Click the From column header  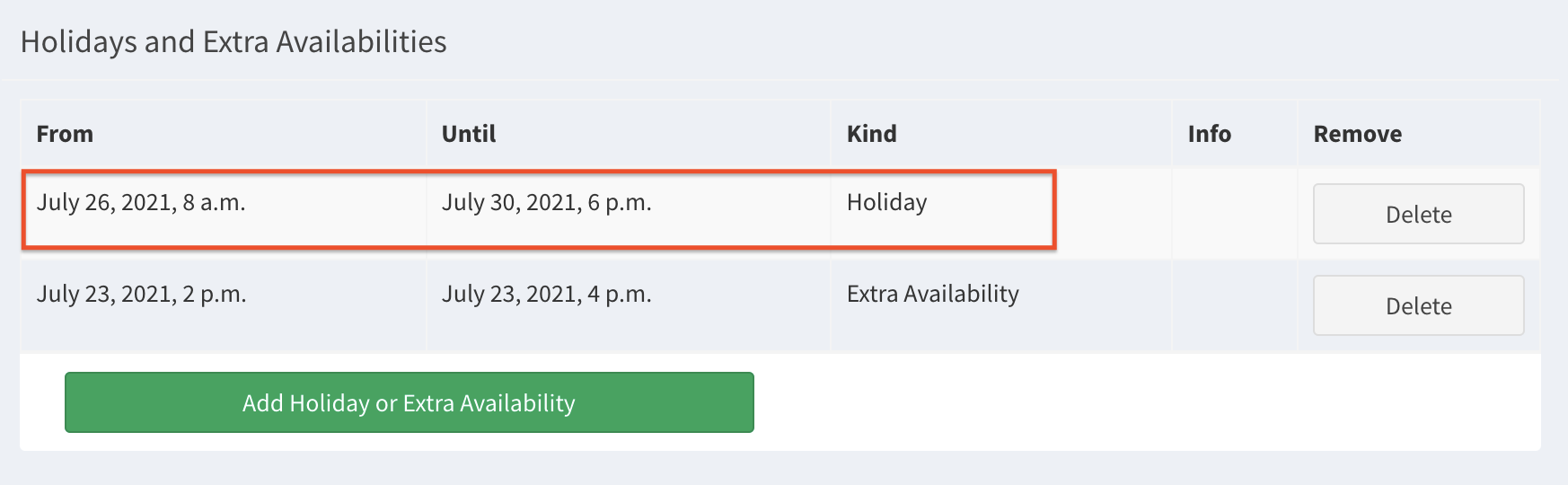pyautogui.click(x=65, y=134)
